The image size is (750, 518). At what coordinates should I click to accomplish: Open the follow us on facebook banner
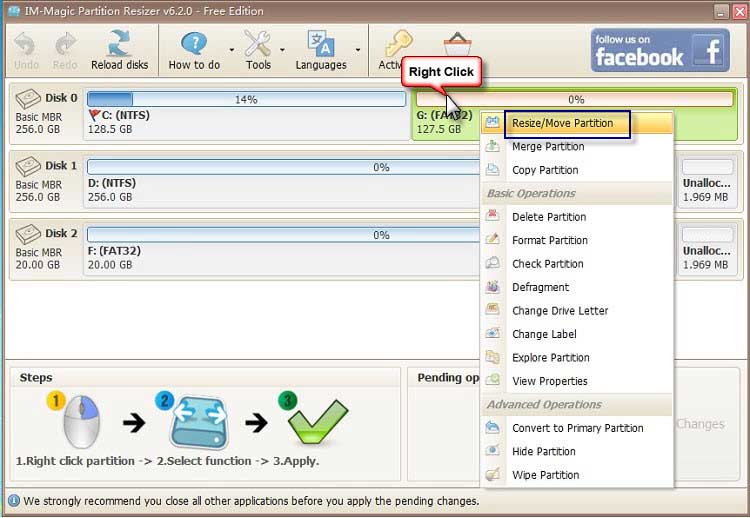click(660, 50)
